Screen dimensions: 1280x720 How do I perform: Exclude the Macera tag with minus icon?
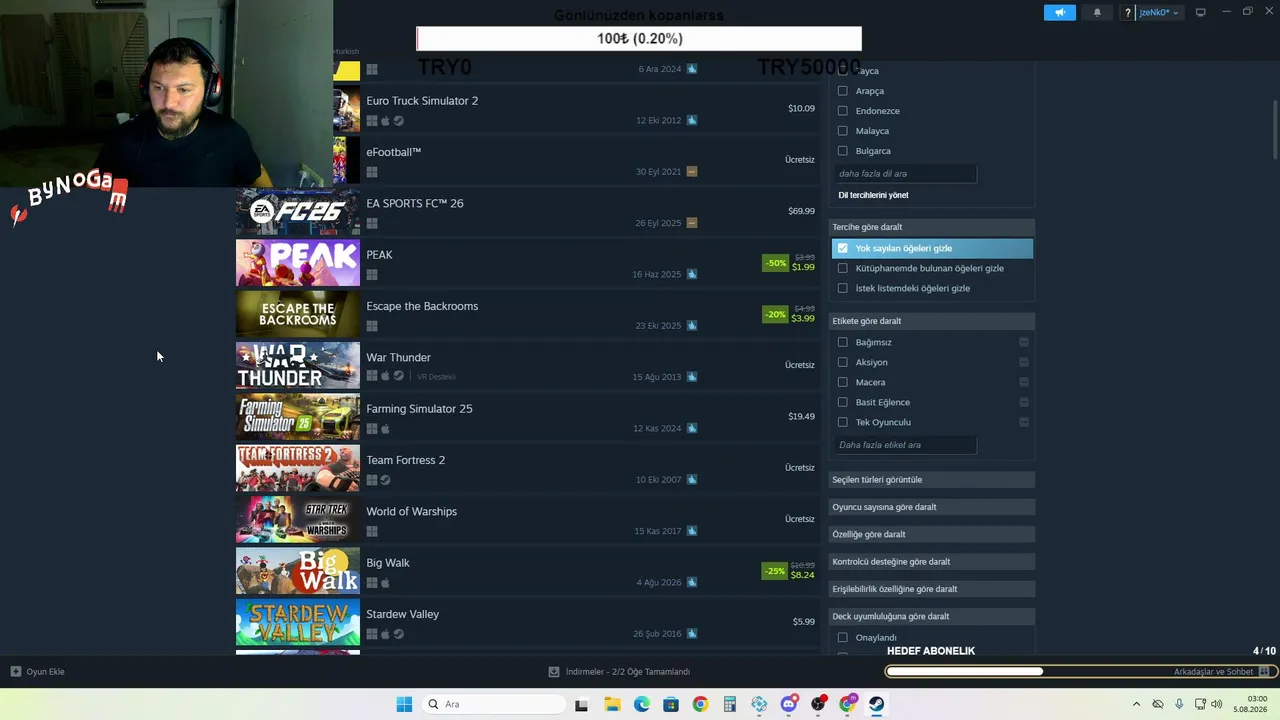(1024, 382)
